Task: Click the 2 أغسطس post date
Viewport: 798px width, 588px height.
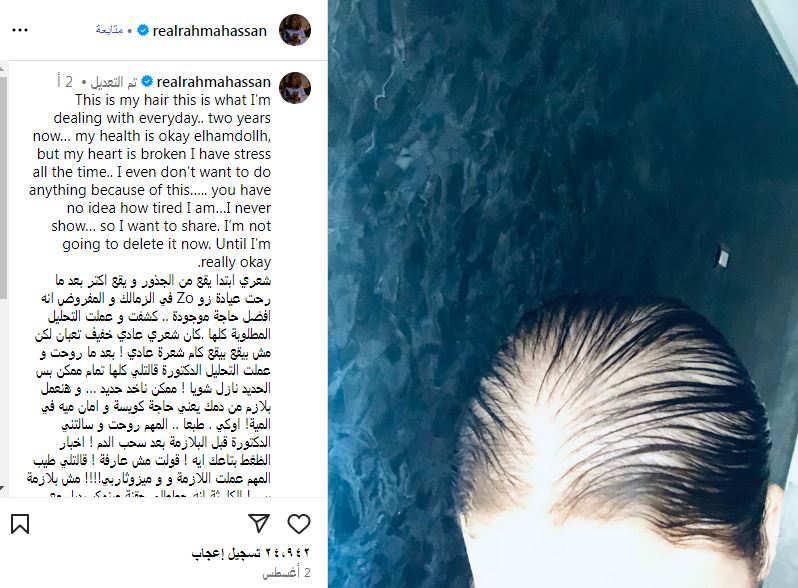Action: [287, 573]
